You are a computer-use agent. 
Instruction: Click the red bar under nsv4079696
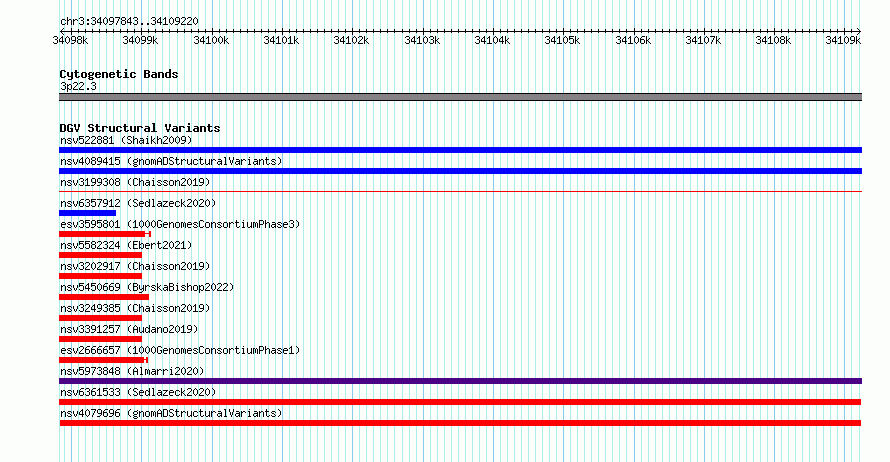[460, 423]
